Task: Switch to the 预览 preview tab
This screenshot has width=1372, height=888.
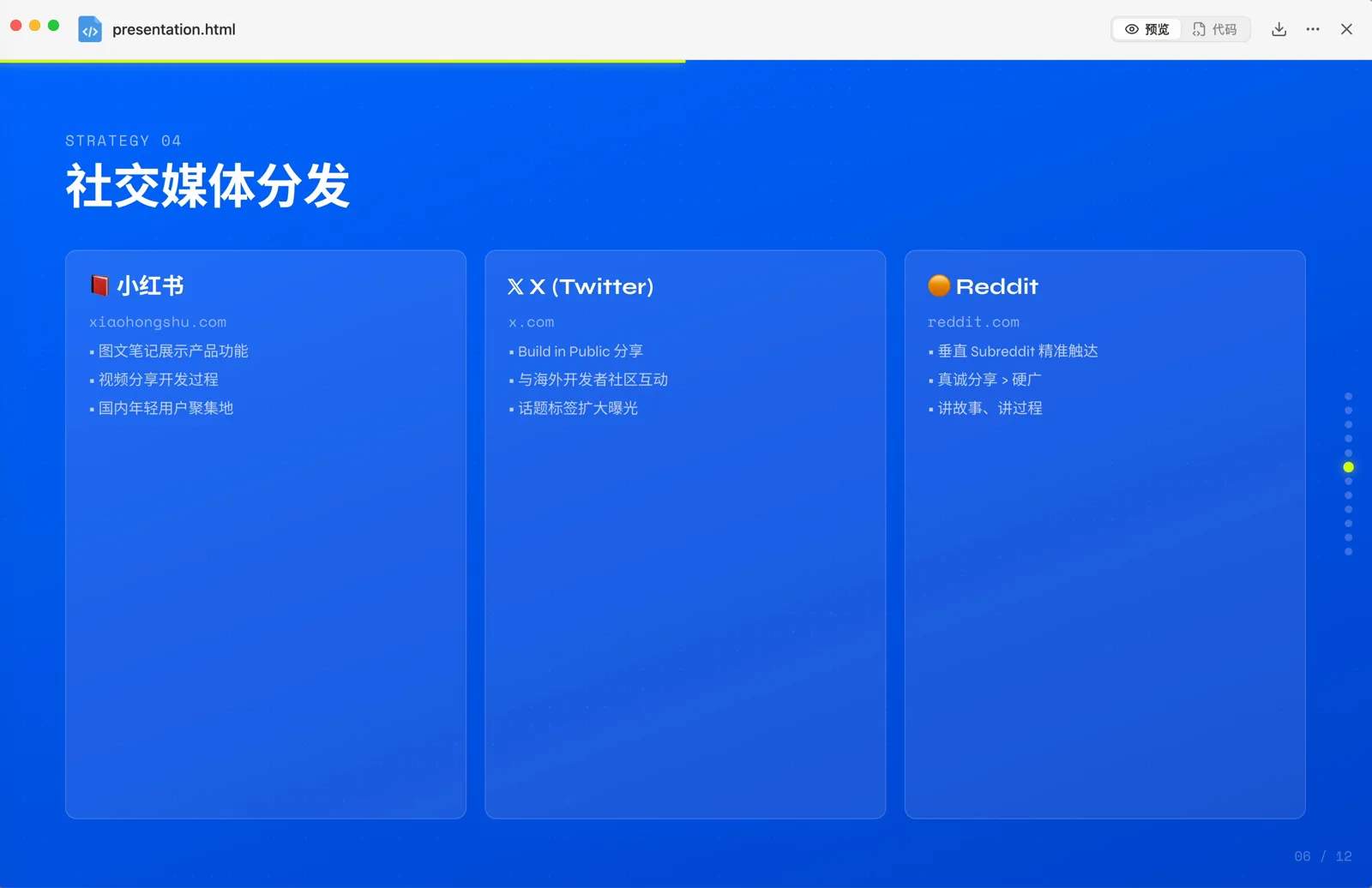Action: point(1146,29)
